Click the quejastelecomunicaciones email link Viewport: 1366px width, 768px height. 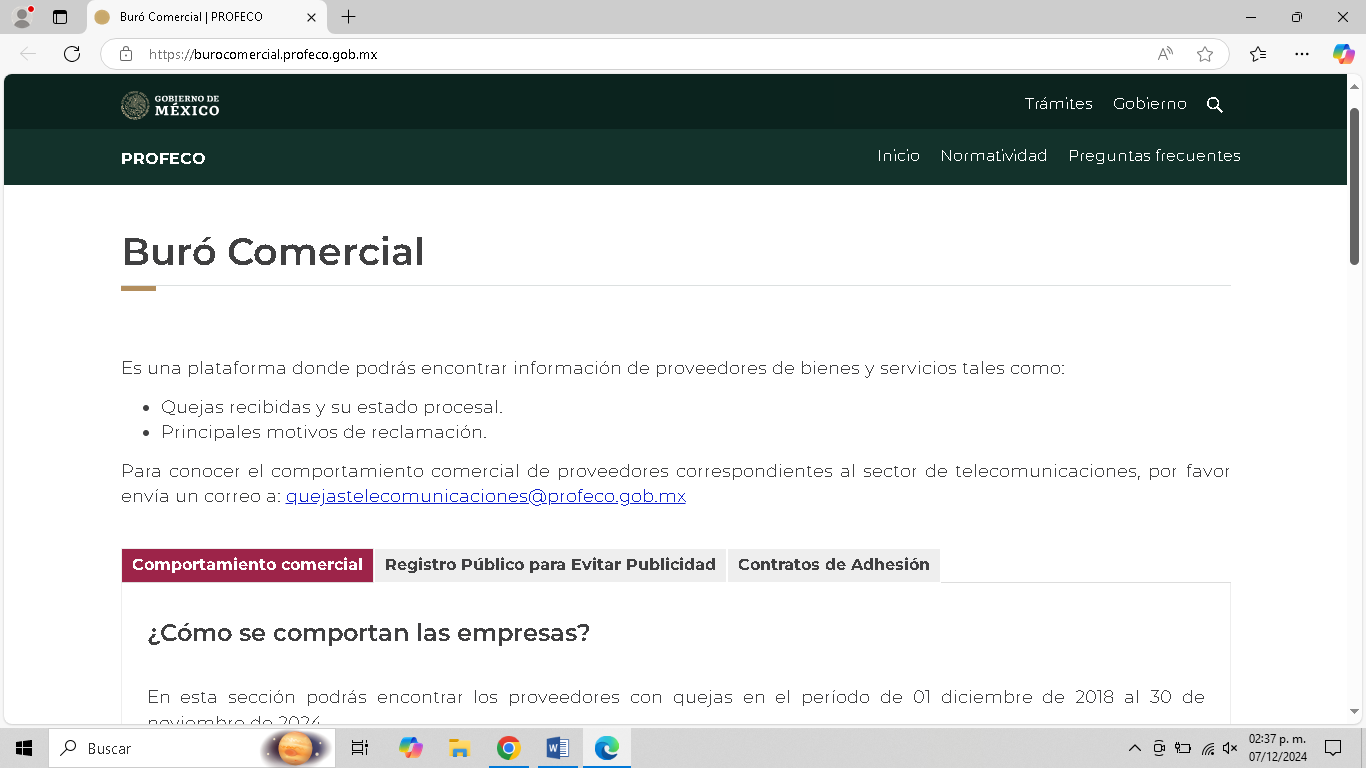click(x=485, y=496)
